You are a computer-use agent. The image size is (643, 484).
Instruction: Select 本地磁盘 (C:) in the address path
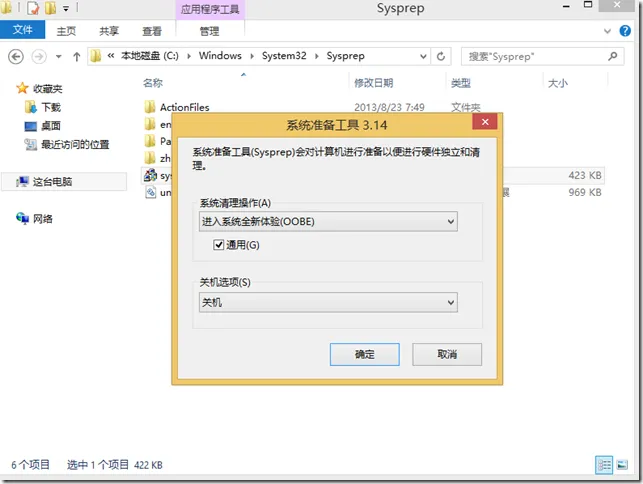(x=150, y=56)
